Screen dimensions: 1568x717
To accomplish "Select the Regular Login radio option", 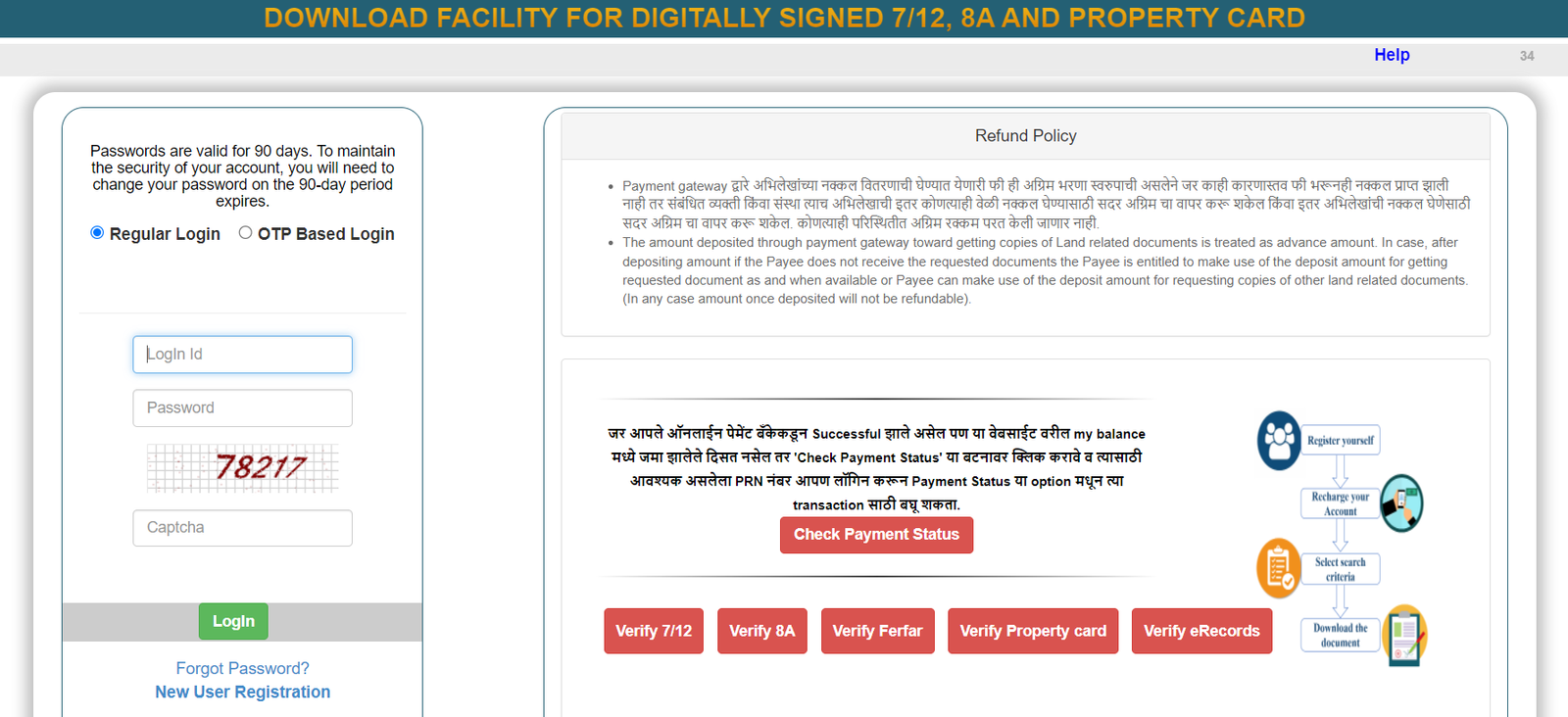I will (x=97, y=233).
